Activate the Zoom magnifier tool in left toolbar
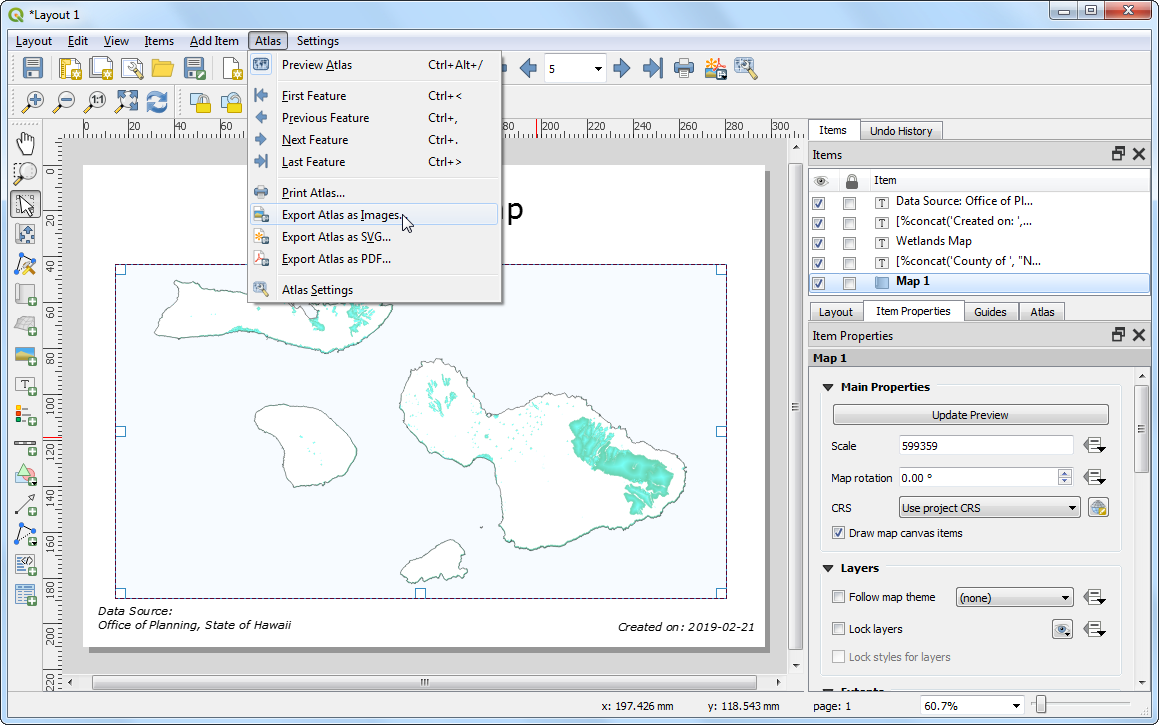 [x=26, y=174]
